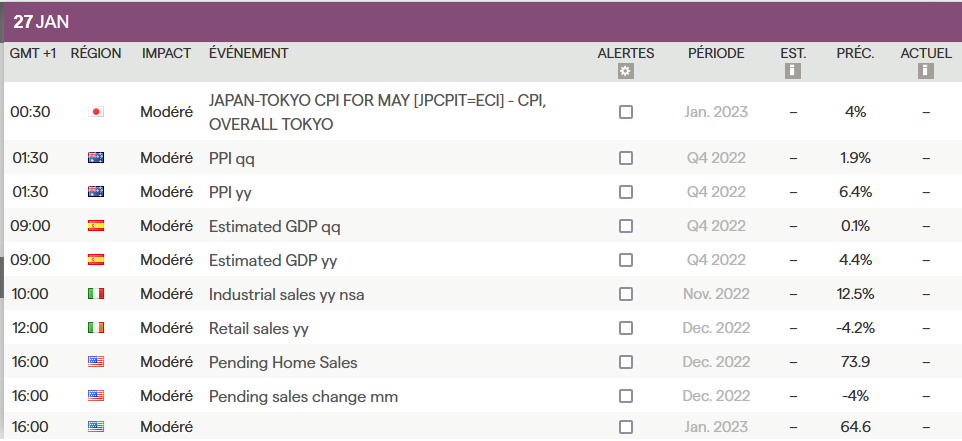Click the Japan flag icon
This screenshot has width=962, height=441.
pos(96,112)
